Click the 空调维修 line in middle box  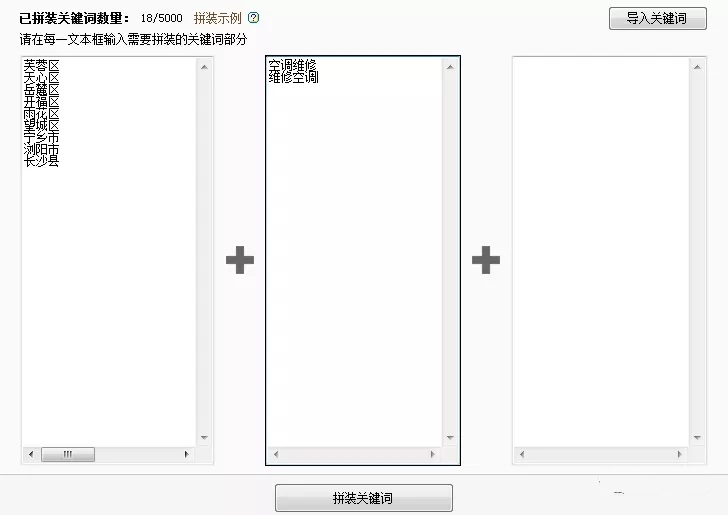(x=292, y=65)
